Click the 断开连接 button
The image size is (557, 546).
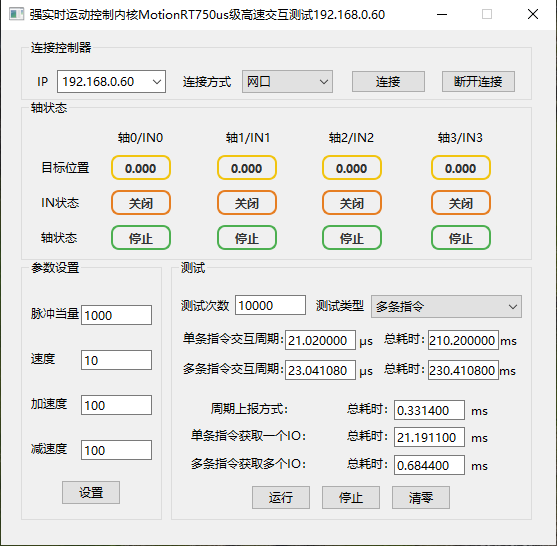pos(478,81)
